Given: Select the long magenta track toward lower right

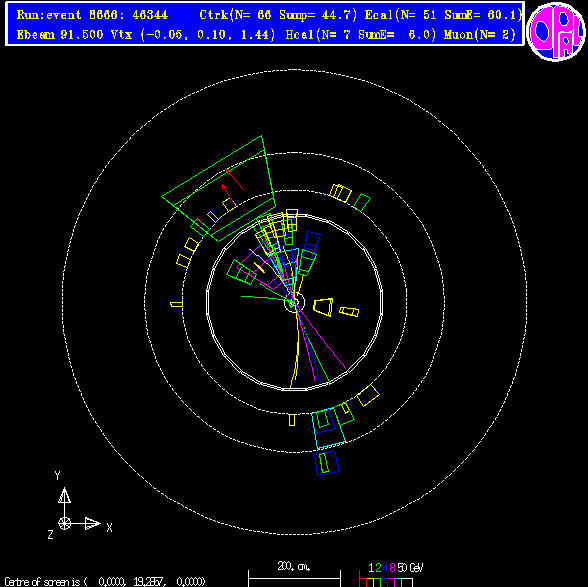Looking at the screenshot, I should (x=321, y=337).
